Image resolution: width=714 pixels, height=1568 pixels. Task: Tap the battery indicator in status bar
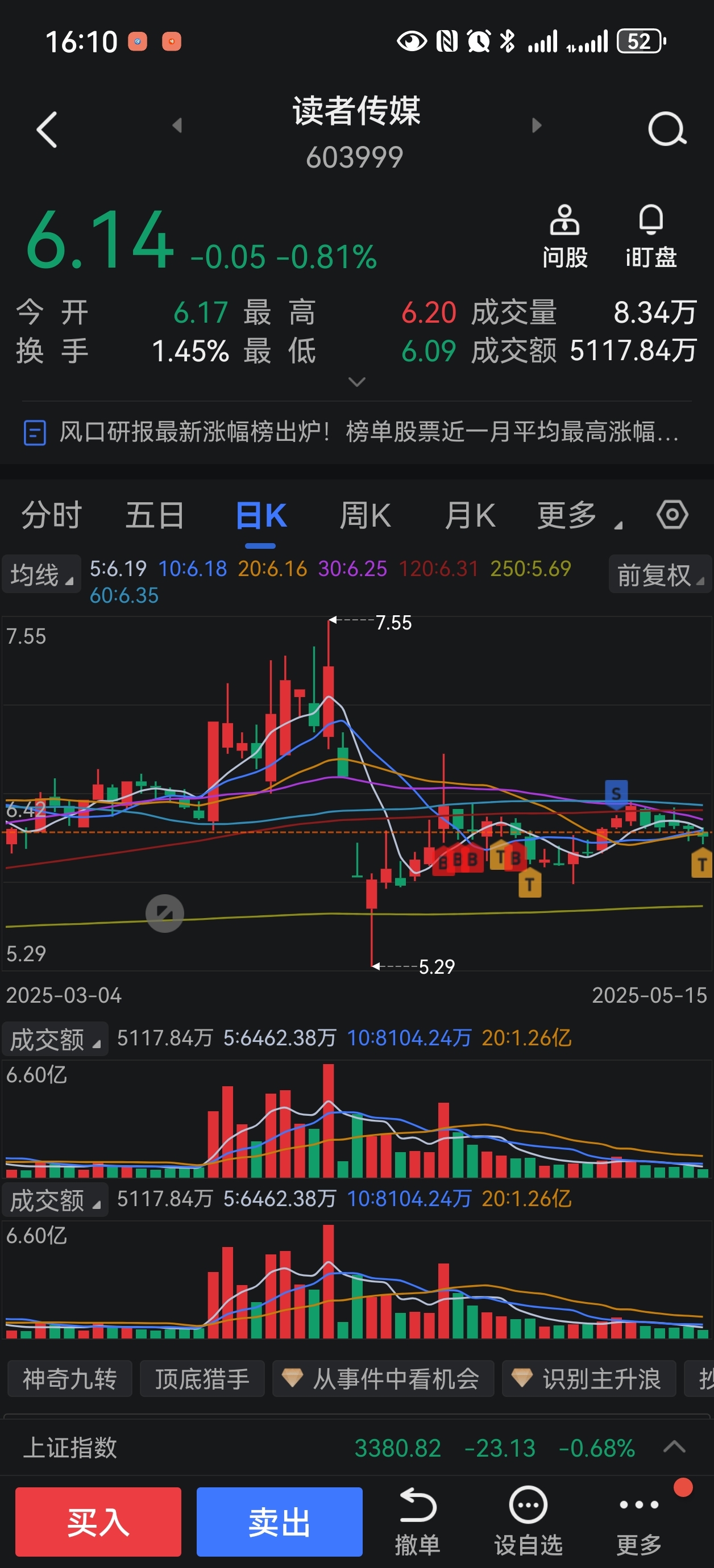pyautogui.click(x=641, y=41)
